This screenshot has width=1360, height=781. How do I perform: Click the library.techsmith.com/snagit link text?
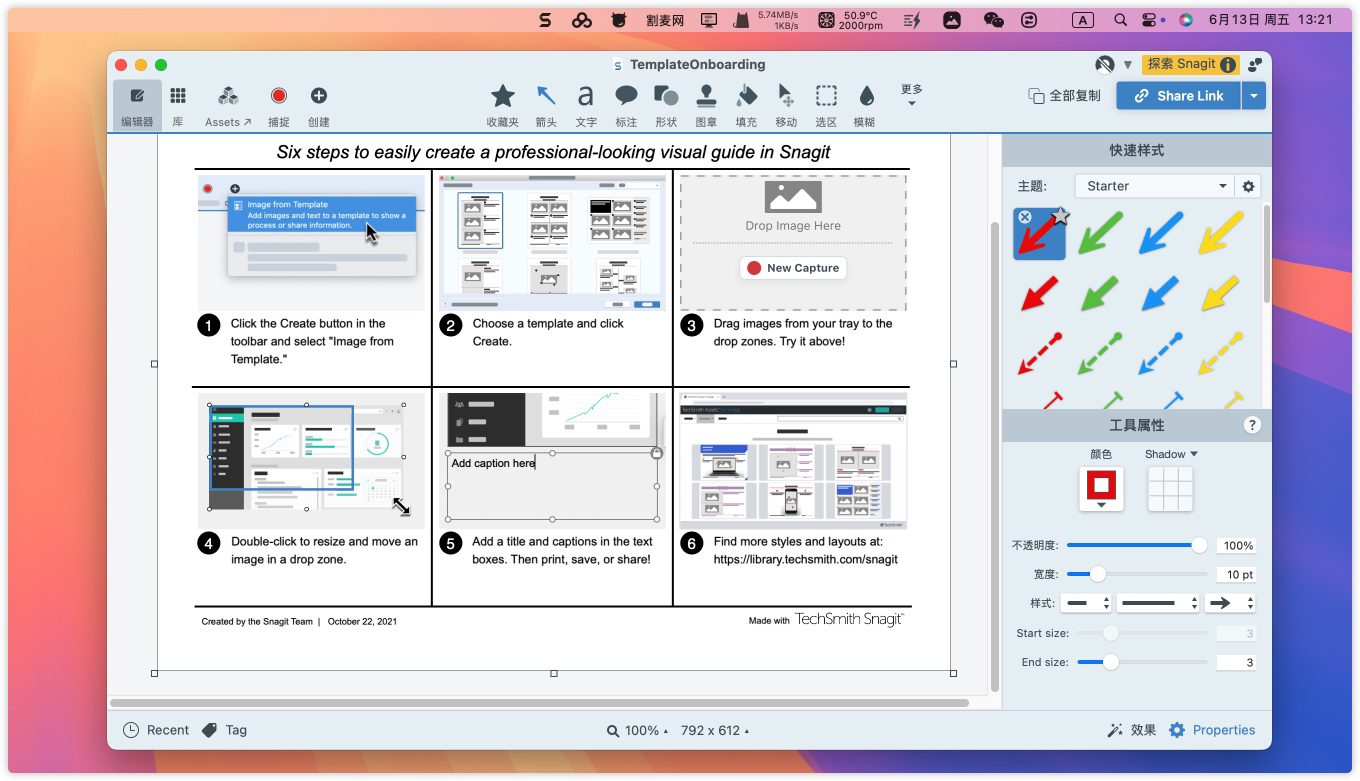(806, 560)
